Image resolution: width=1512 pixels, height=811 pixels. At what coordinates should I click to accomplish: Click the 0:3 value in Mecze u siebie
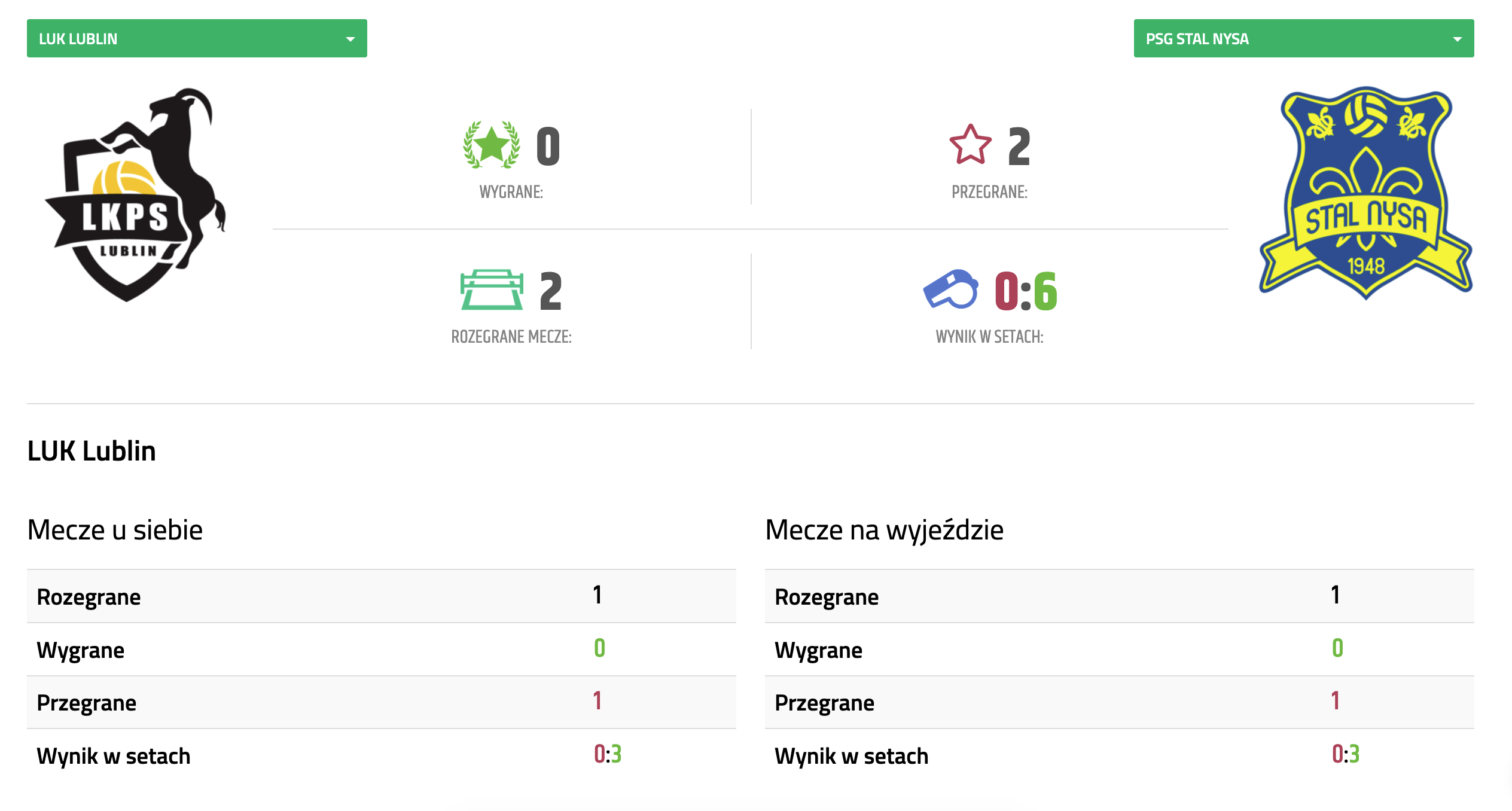608,754
